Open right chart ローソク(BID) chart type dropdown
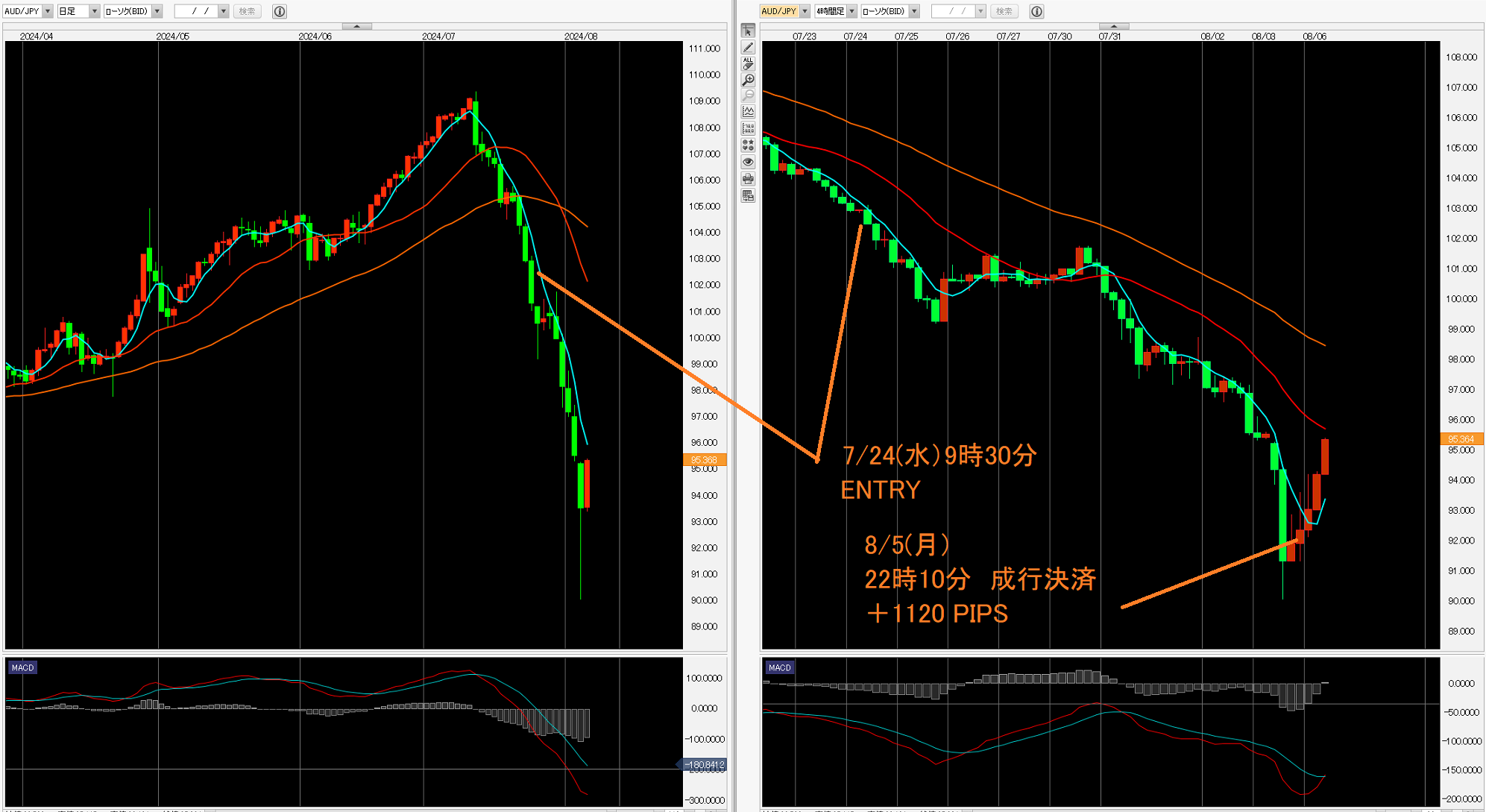The image size is (1486, 812). (x=914, y=11)
